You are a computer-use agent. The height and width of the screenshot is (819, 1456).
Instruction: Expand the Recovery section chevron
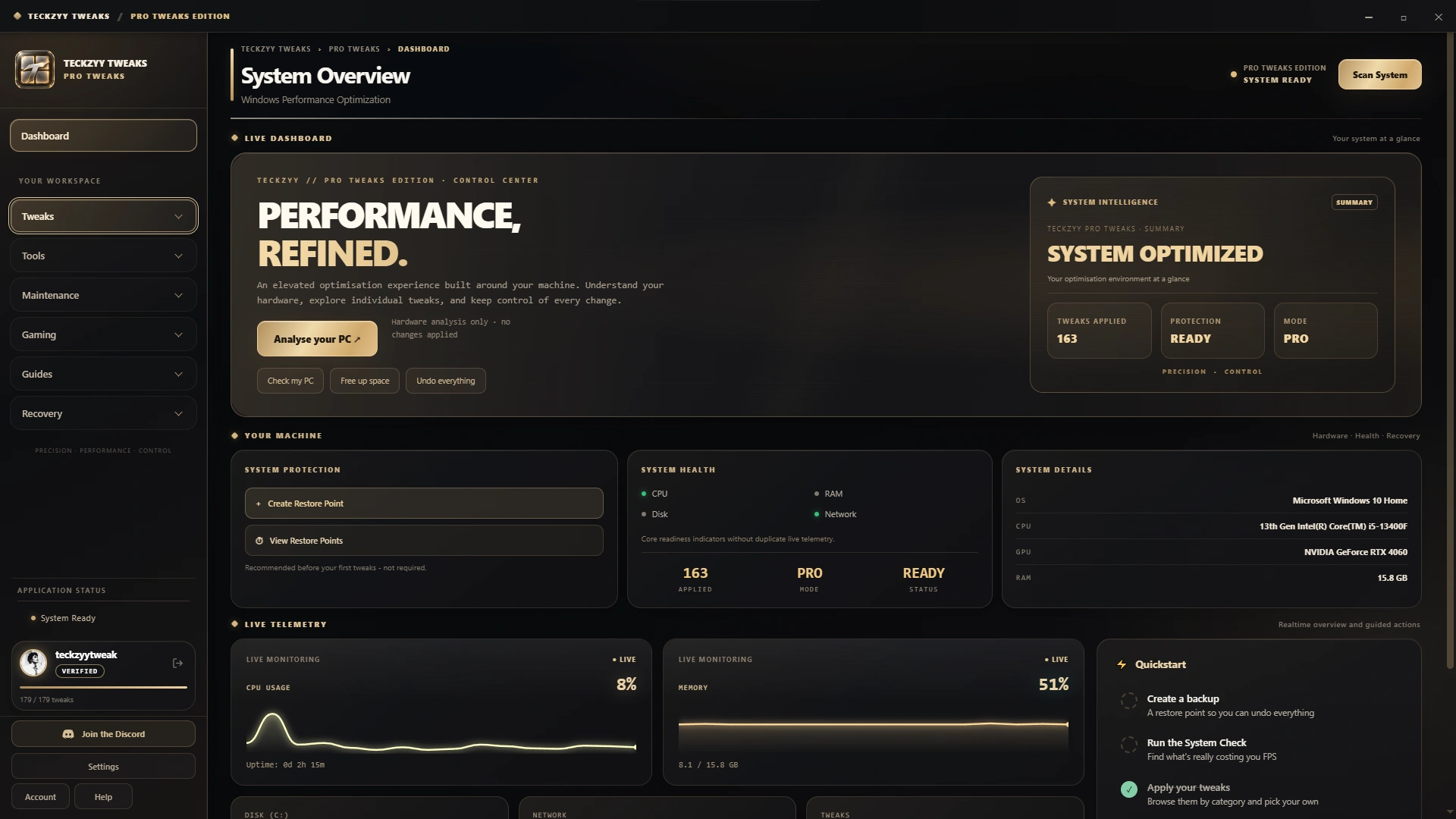178,414
